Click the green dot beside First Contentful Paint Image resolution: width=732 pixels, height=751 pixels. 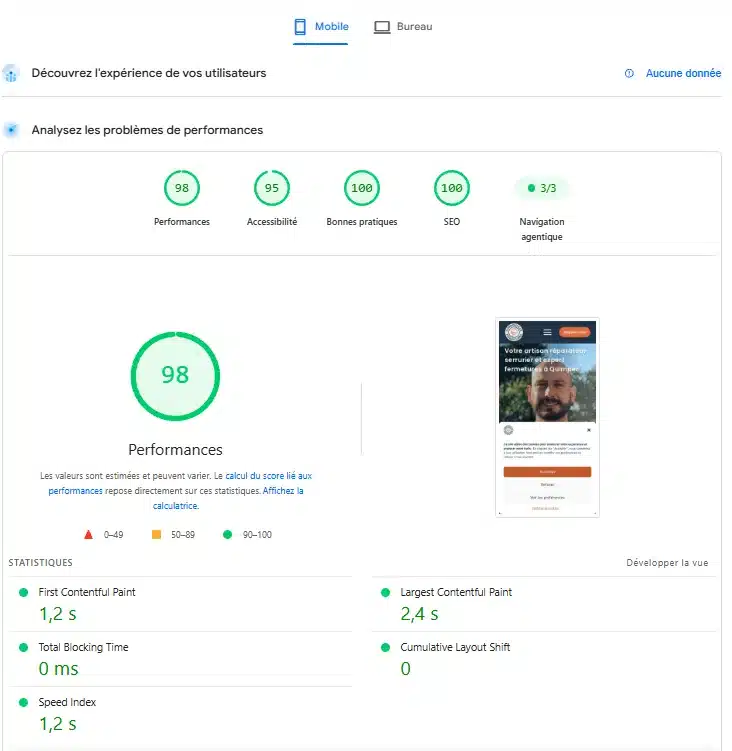(23, 592)
